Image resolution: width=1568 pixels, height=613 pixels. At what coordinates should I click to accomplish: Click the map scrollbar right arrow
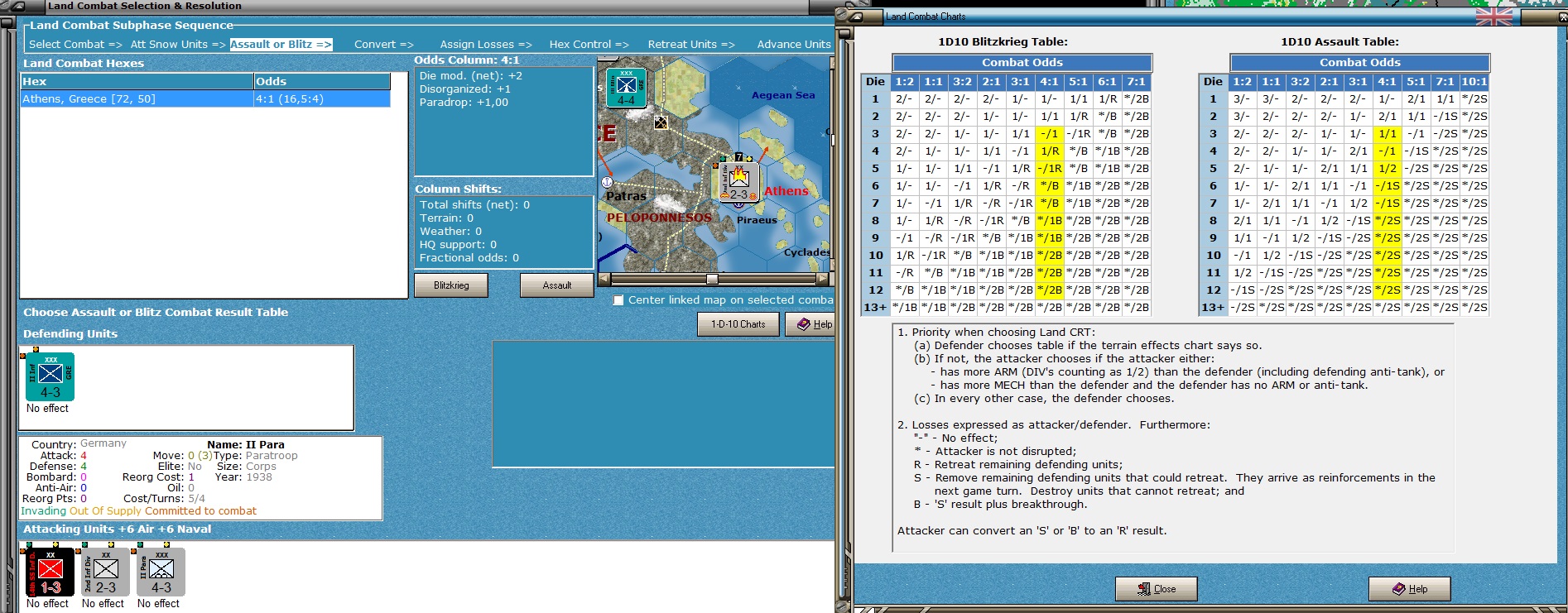point(822,280)
